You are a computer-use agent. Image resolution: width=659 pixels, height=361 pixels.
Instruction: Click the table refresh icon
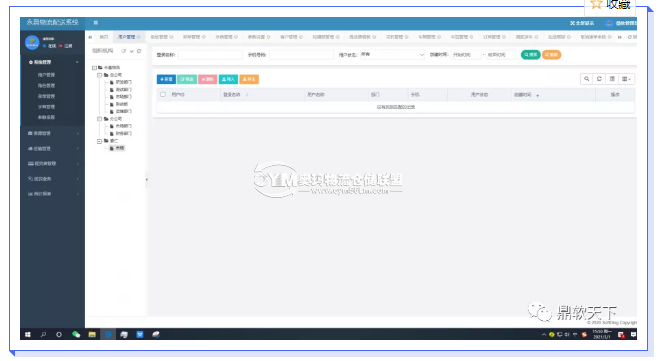pyautogui.click(x=599, y=79)
